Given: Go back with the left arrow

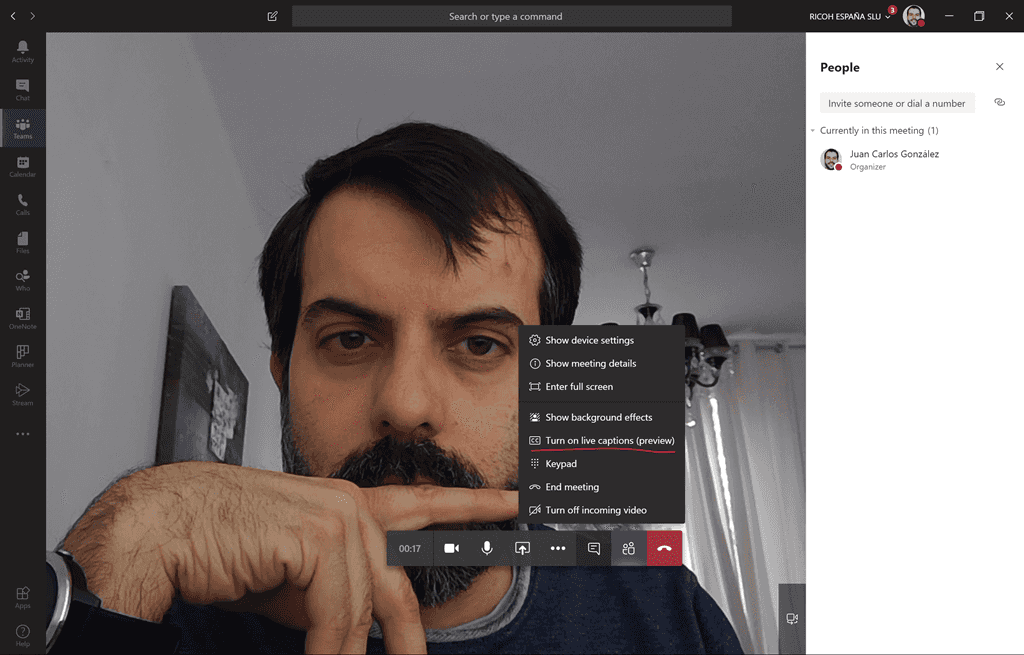Looking at the screenshot, I should 13,16.
